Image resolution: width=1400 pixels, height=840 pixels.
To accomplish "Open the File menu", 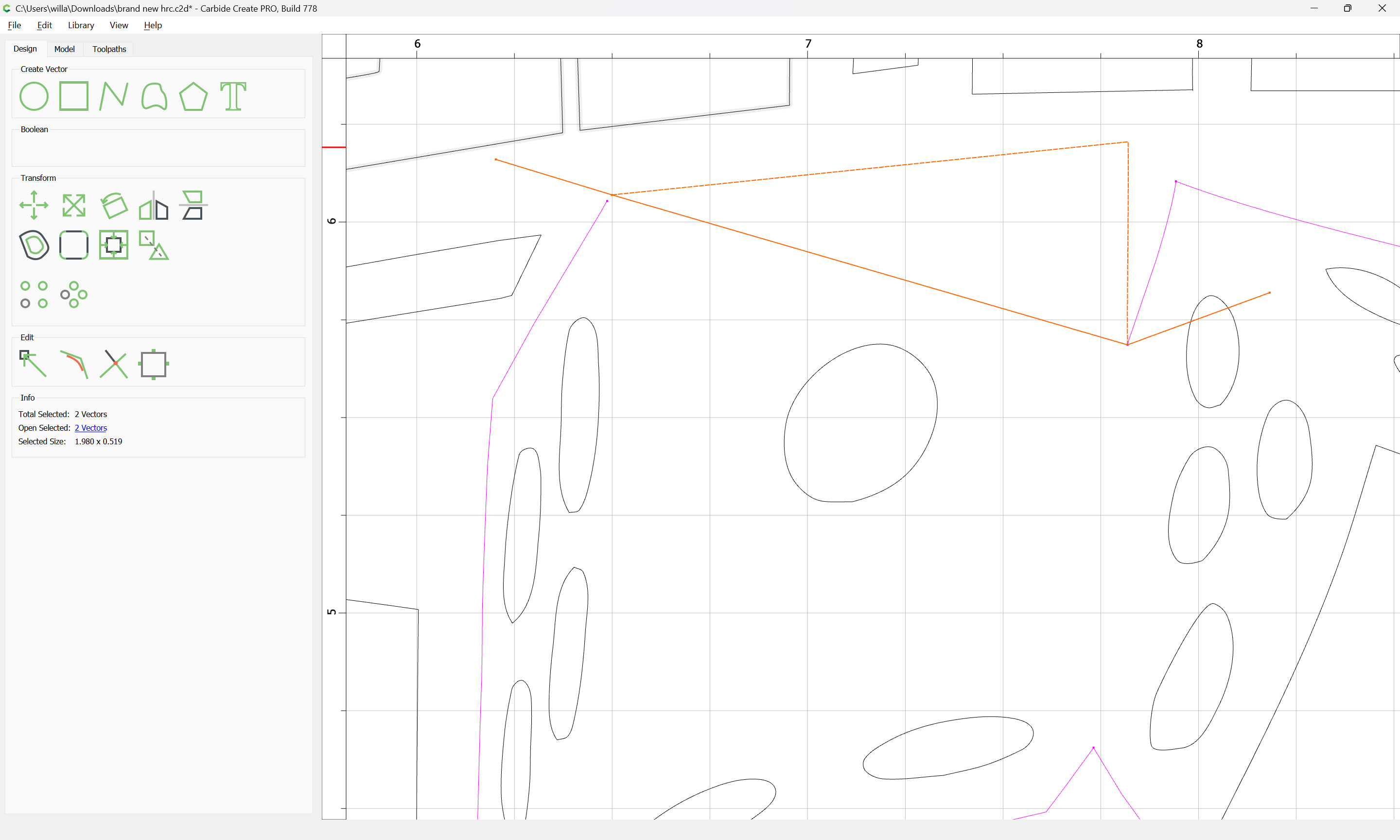I will point(15,25).
